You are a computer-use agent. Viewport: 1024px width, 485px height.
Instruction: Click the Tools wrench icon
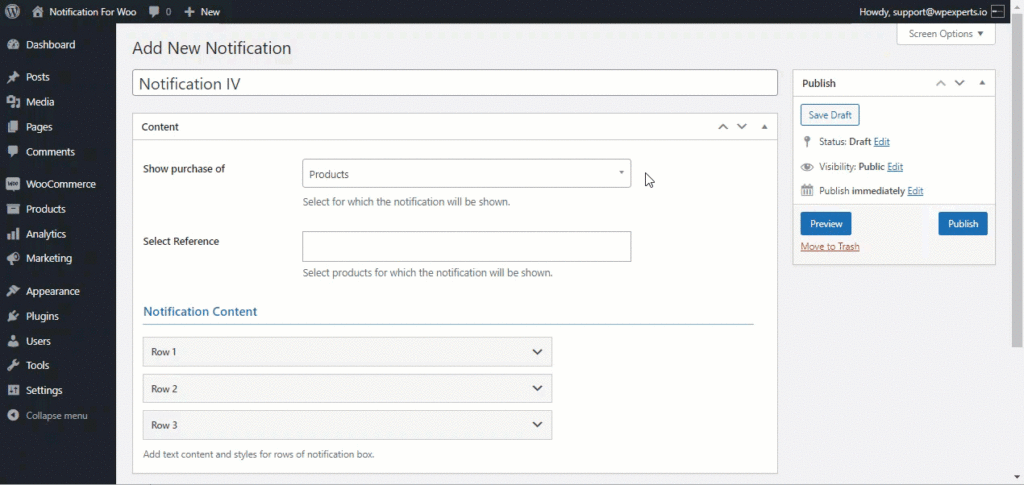[x=13, y=366]
